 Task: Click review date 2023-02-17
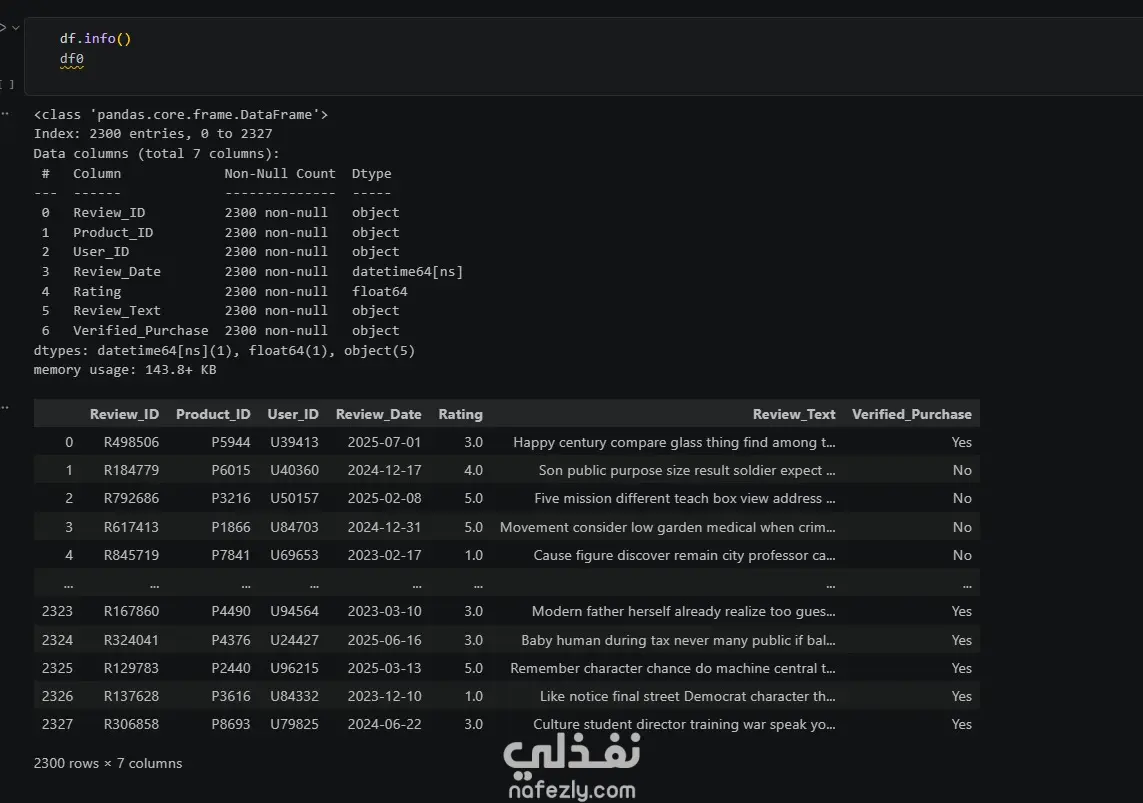384,555
